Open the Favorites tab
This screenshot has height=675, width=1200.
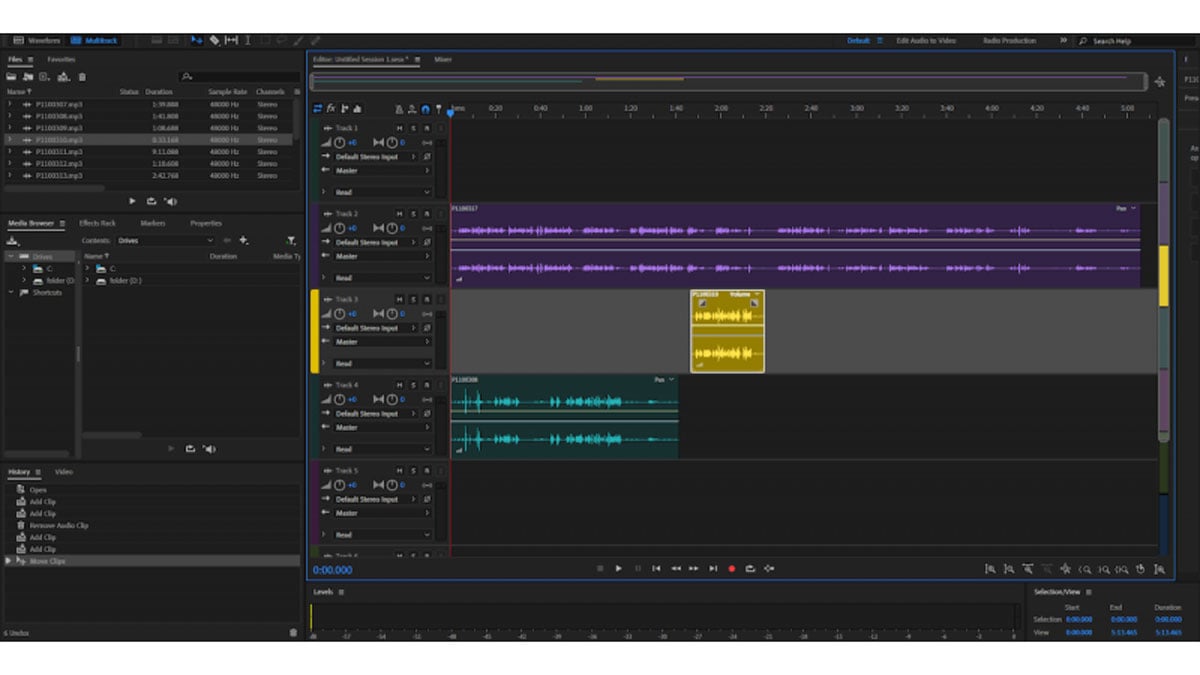click(x=61, y=60)
